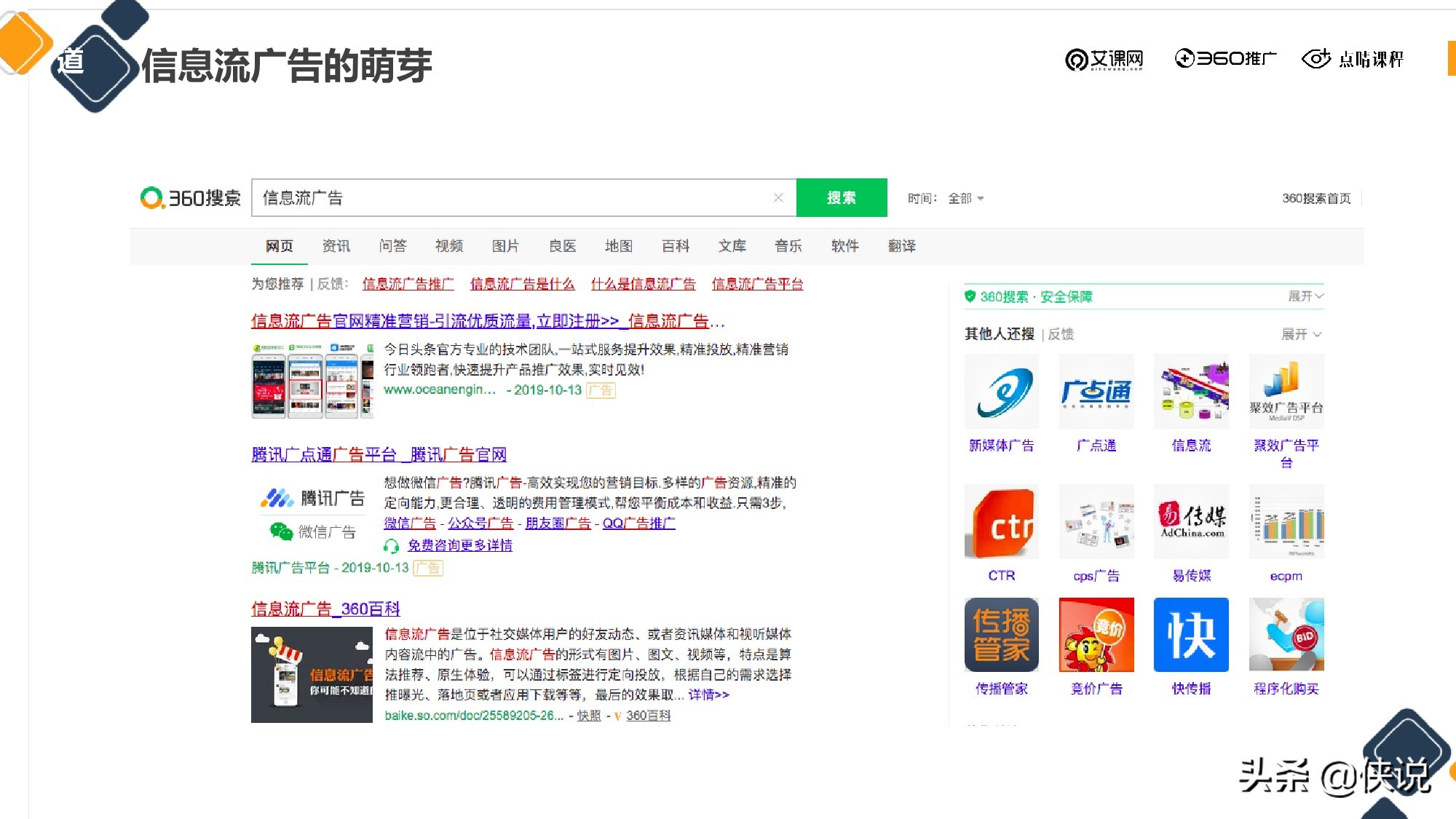Open the 竞价广告 red image tile
1456x819 pixels.
tap(1096, 634)
